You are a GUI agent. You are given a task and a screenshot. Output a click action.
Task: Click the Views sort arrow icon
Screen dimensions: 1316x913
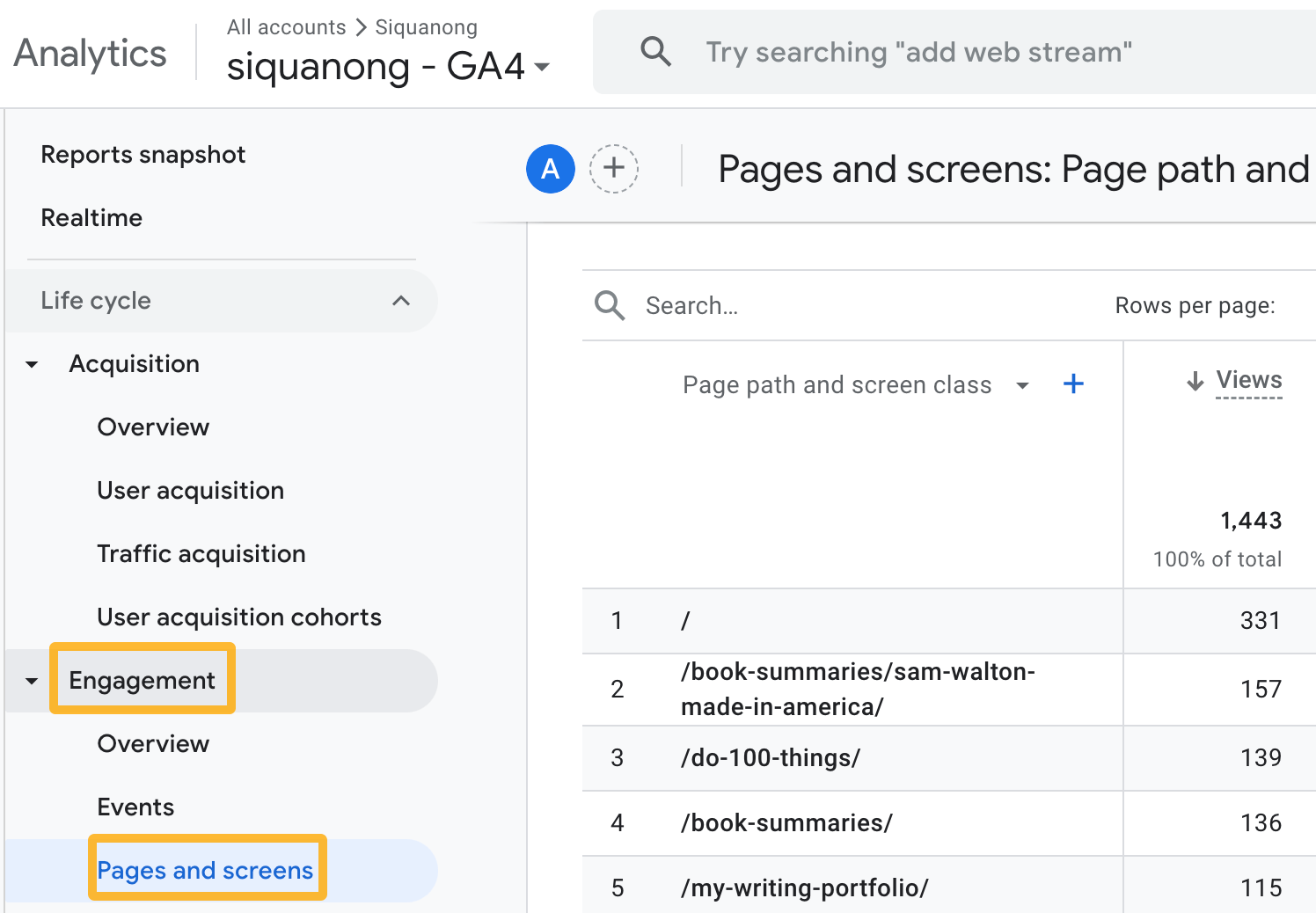pyautogui.click(x=1194, y=381)
